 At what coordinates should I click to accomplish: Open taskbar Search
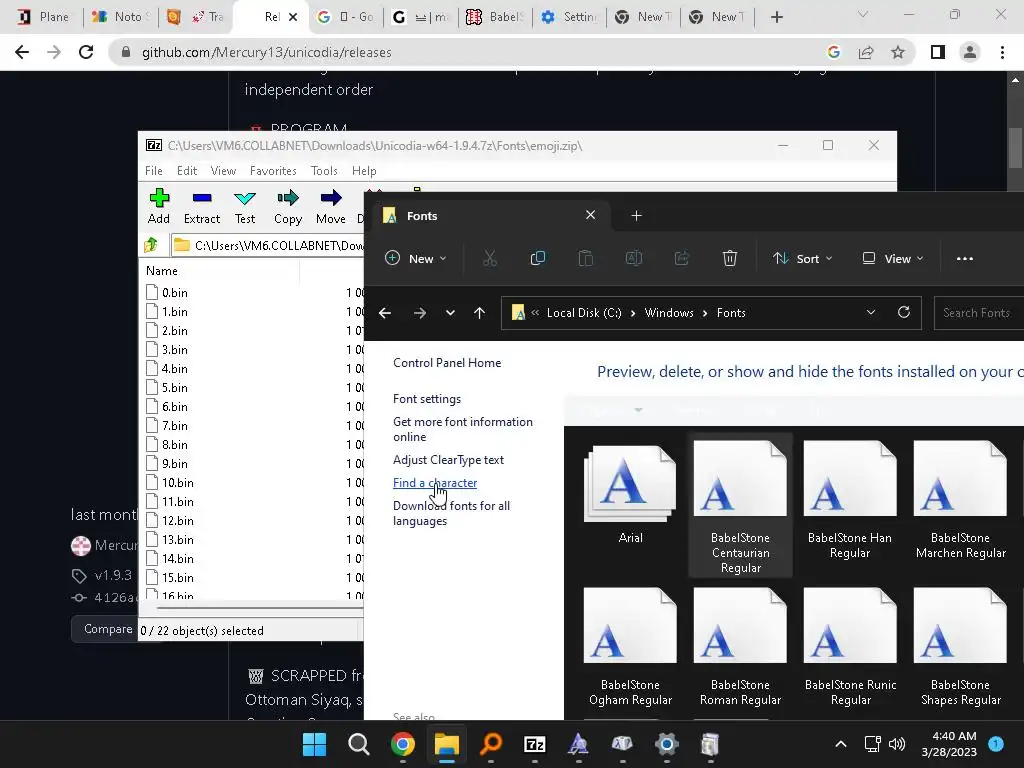[x=359, y=744]
